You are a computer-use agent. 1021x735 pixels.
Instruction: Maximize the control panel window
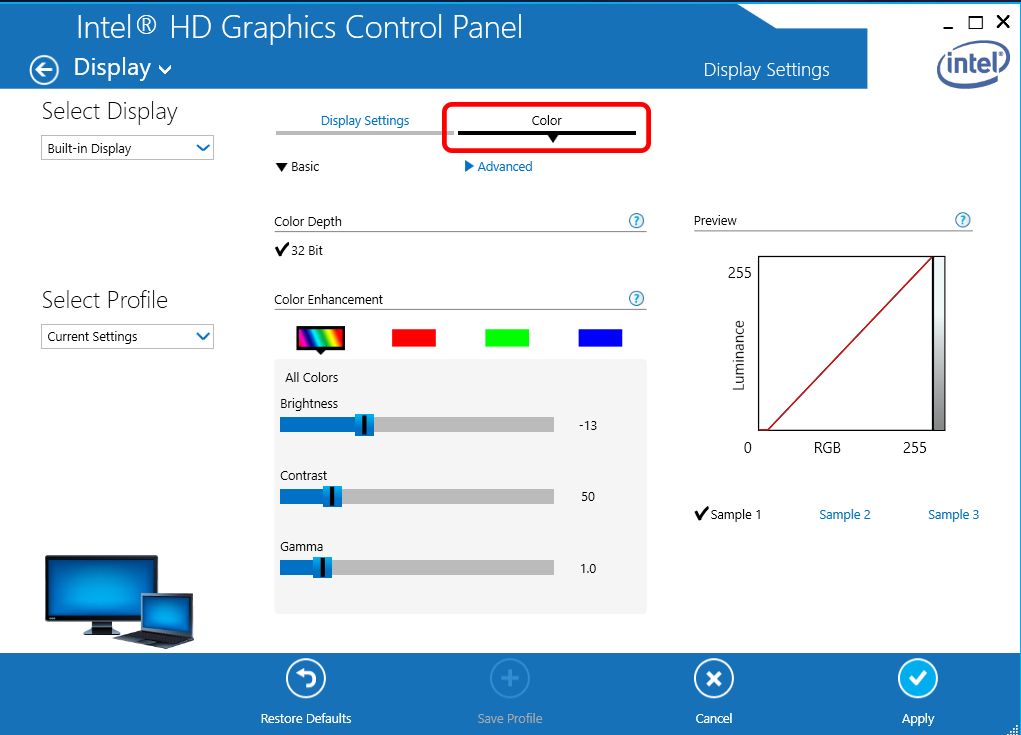pyautogui.click(x=975, y=23)
